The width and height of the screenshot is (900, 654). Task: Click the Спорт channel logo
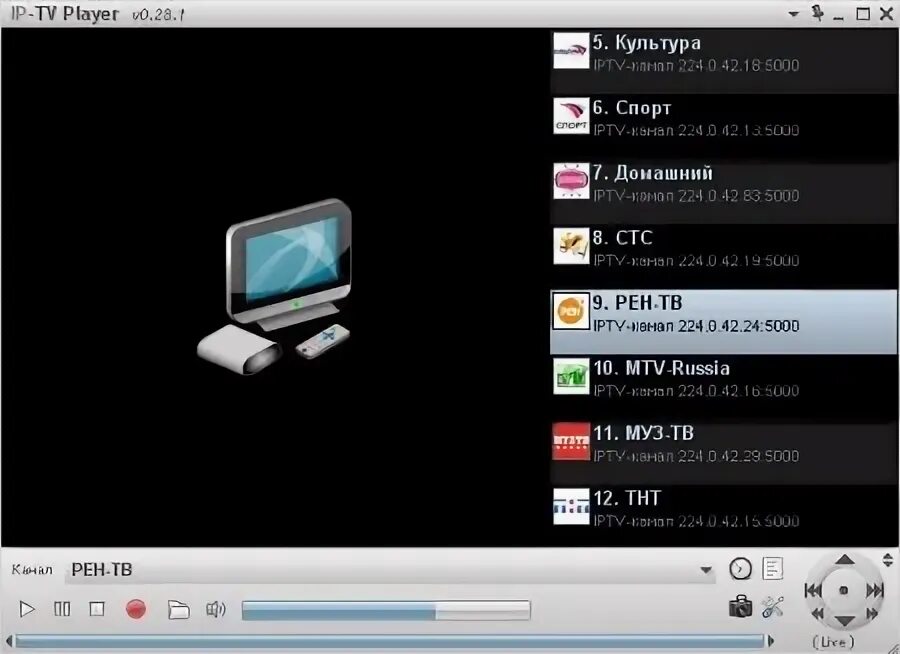pyautogui.click(x=571, y=115)
